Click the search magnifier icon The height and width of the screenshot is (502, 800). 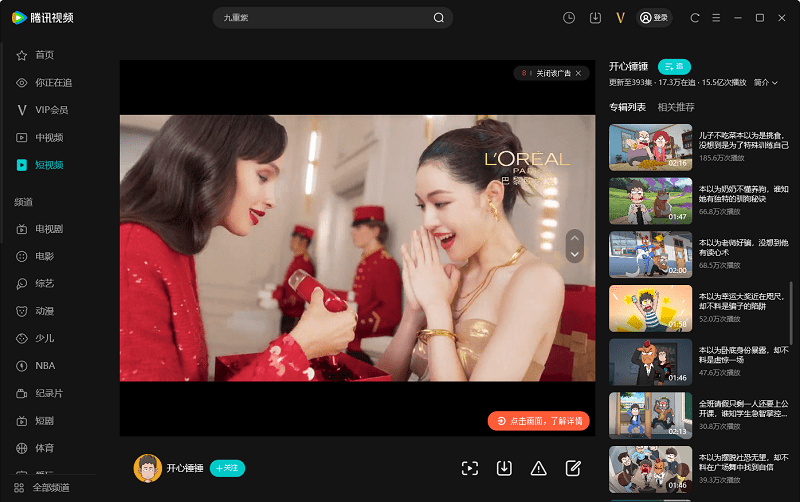439,18
